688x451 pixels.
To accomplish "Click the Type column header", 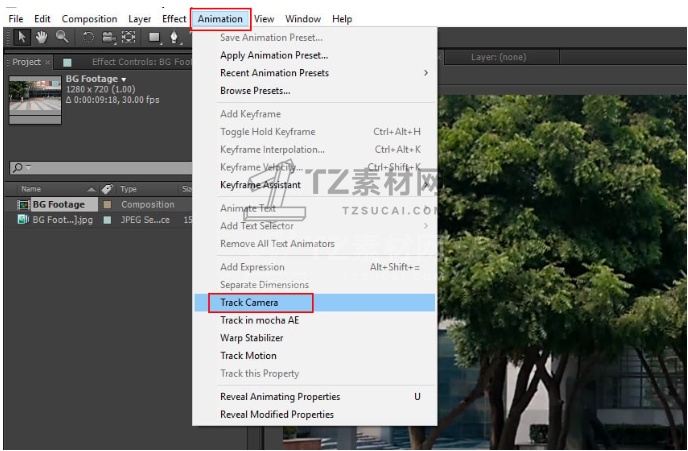I will [129, 189].
